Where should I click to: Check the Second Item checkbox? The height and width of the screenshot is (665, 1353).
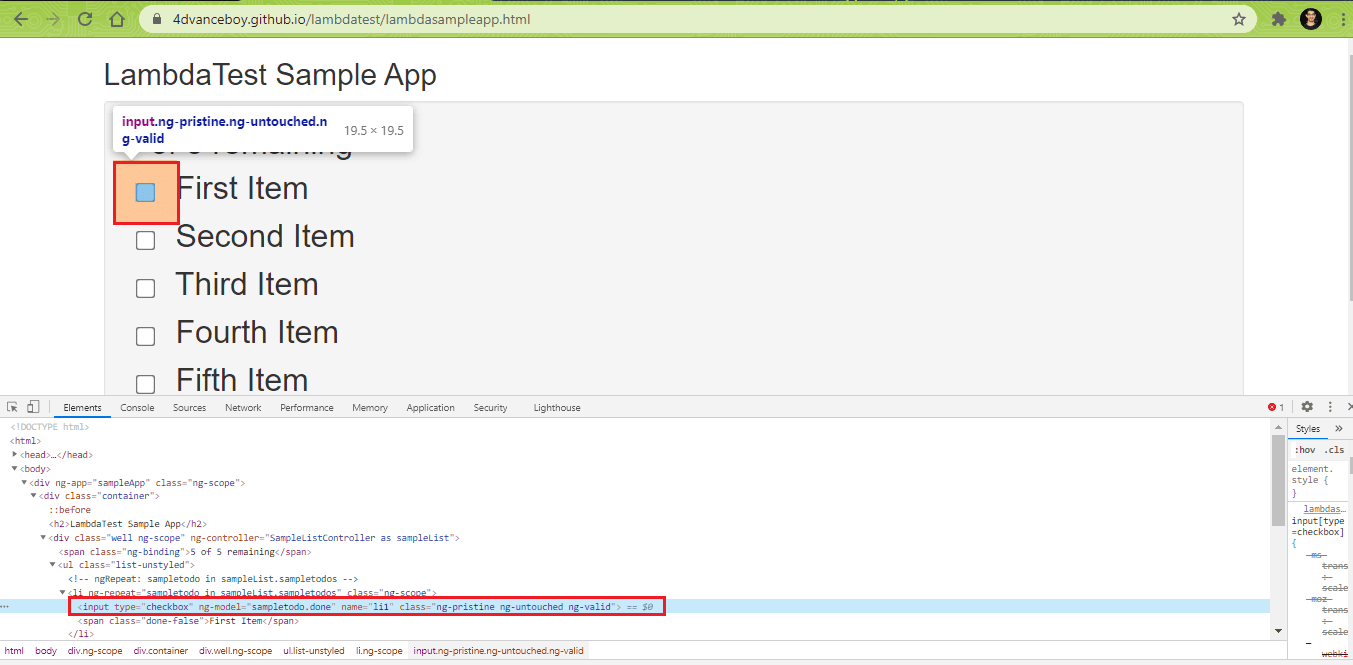[145, 239]
